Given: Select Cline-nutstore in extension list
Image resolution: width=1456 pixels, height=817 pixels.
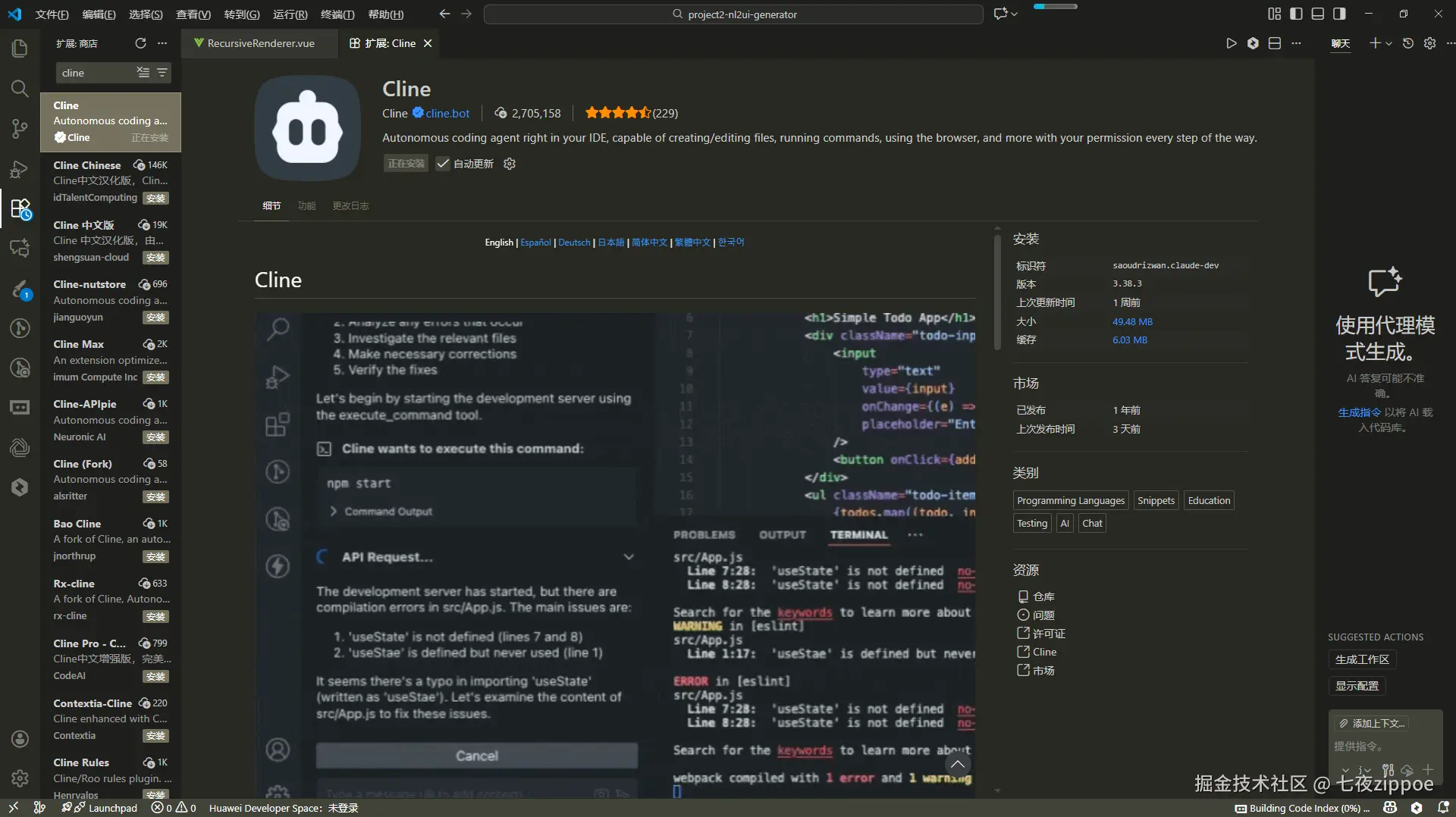Looking at the screenshot, I should 111,302.
